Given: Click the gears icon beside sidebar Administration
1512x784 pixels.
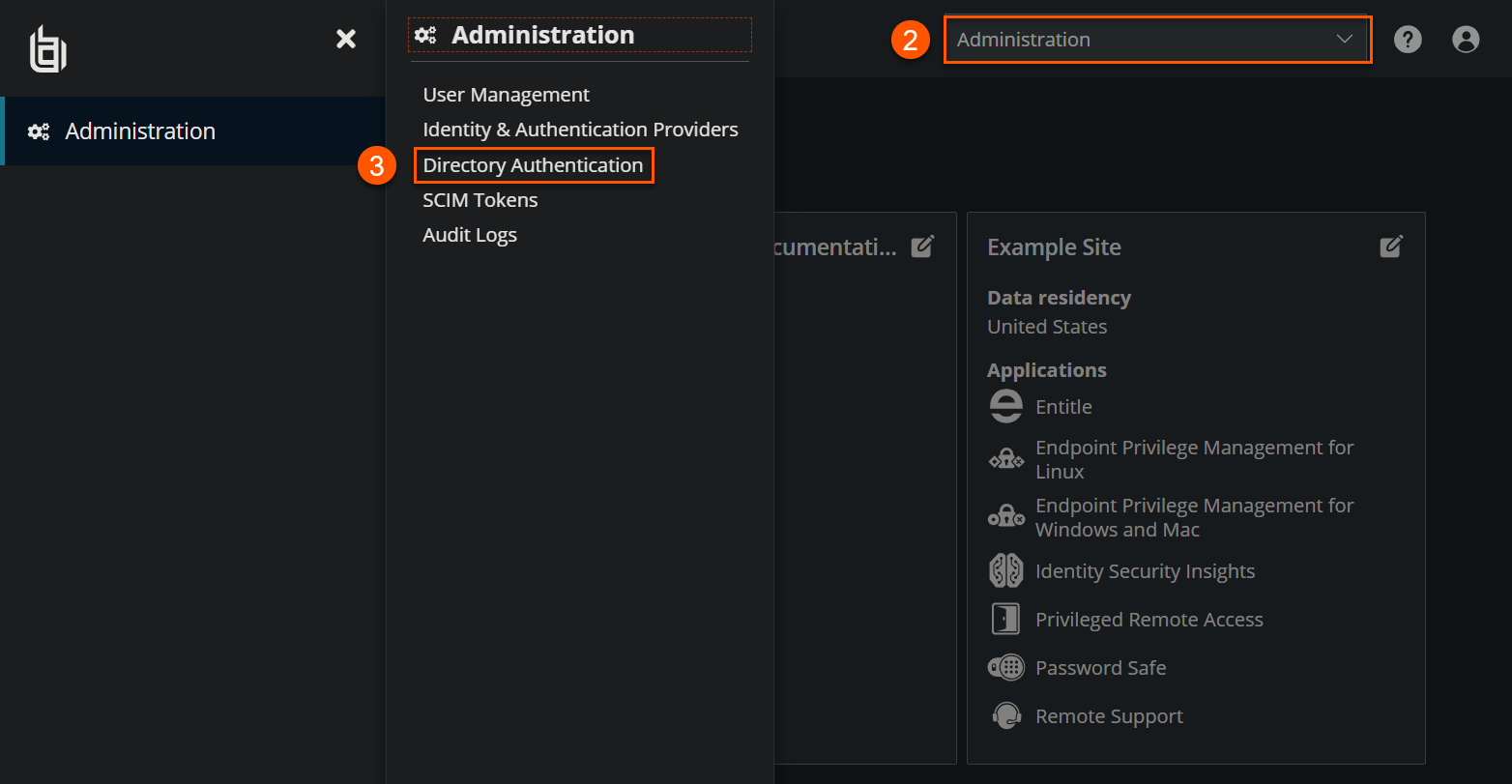Looking at the screenshot, I should pyautogui.click(x=39, y=131).
